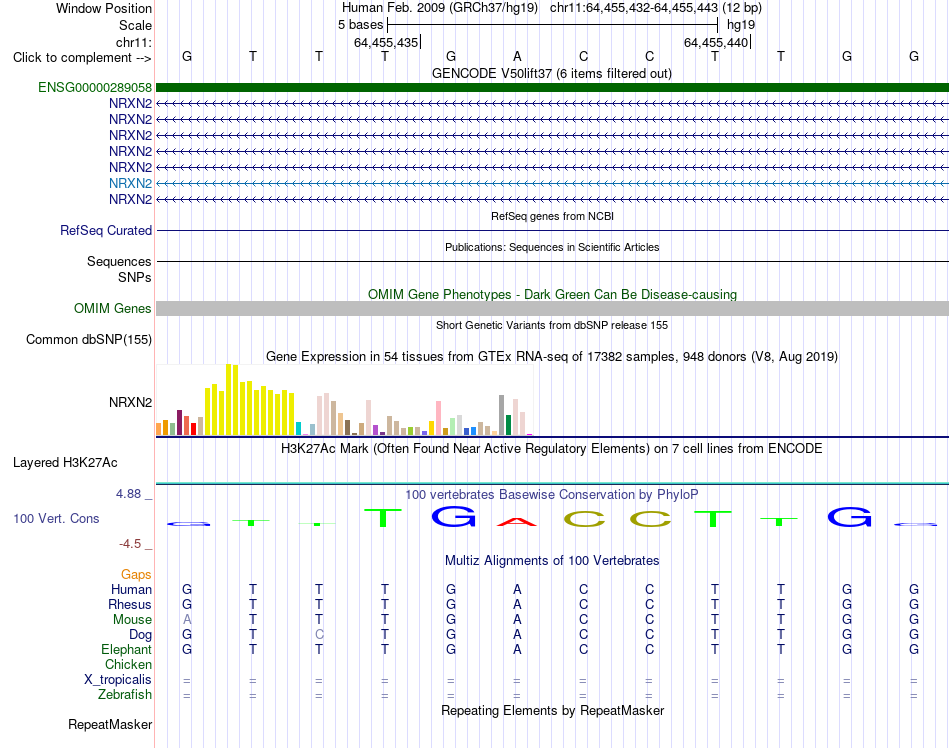Open the 100 Vert. Cons track label
This screenshot has height=748, width=950.
(x=56, y=518)
